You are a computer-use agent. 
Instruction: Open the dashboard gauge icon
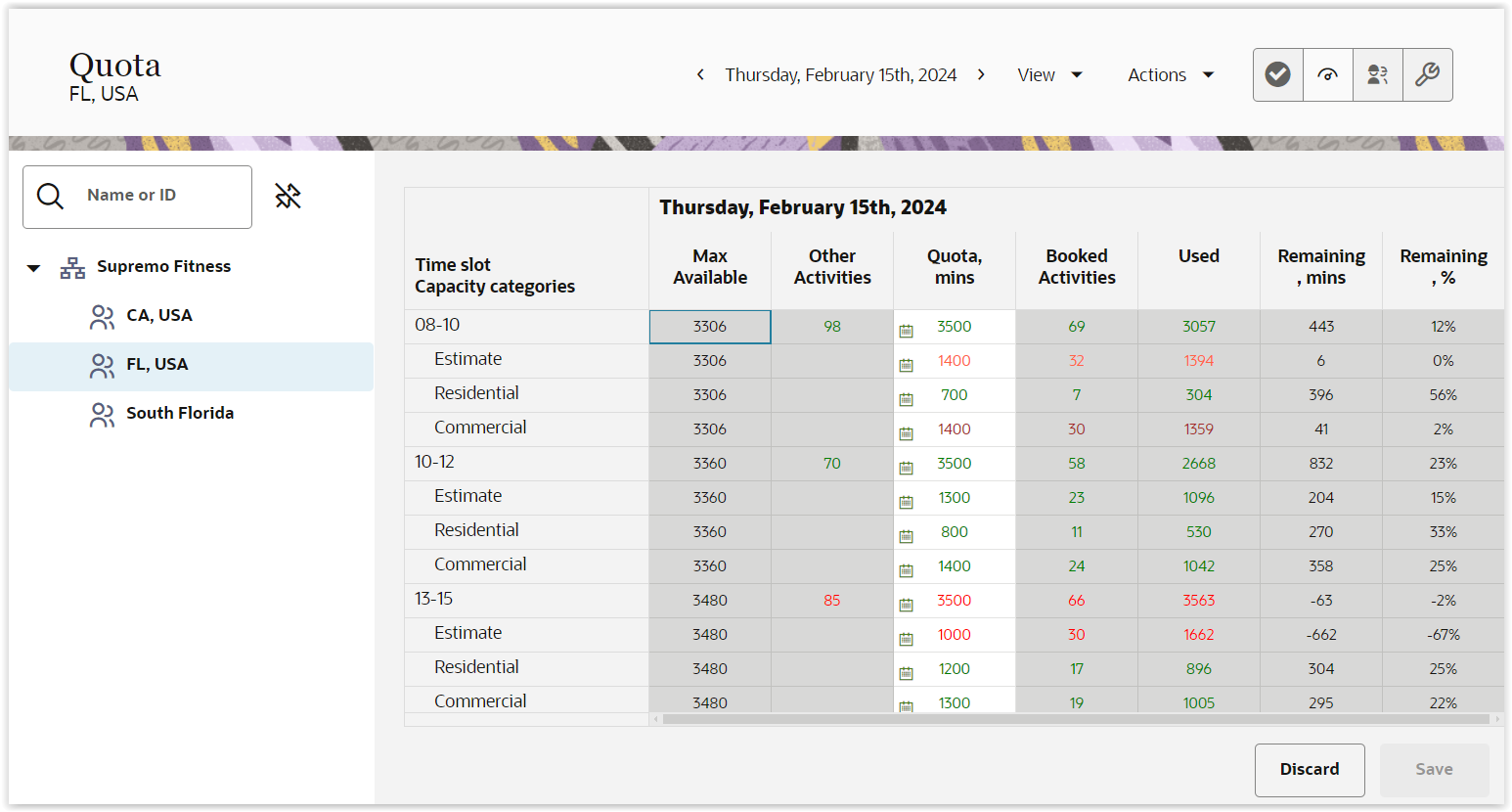[x=1327, y=74]
